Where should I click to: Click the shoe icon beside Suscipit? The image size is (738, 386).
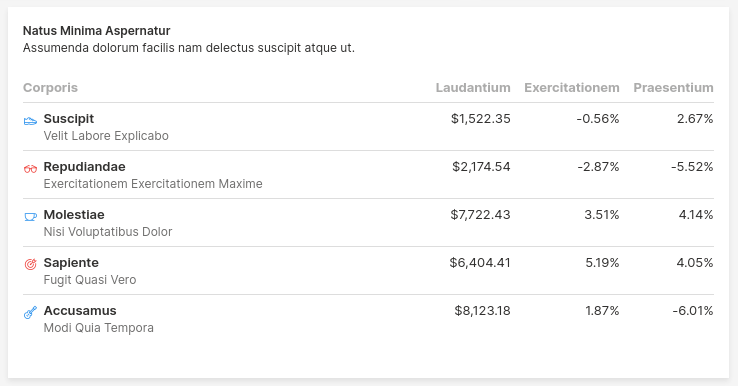tap(30, 121)
